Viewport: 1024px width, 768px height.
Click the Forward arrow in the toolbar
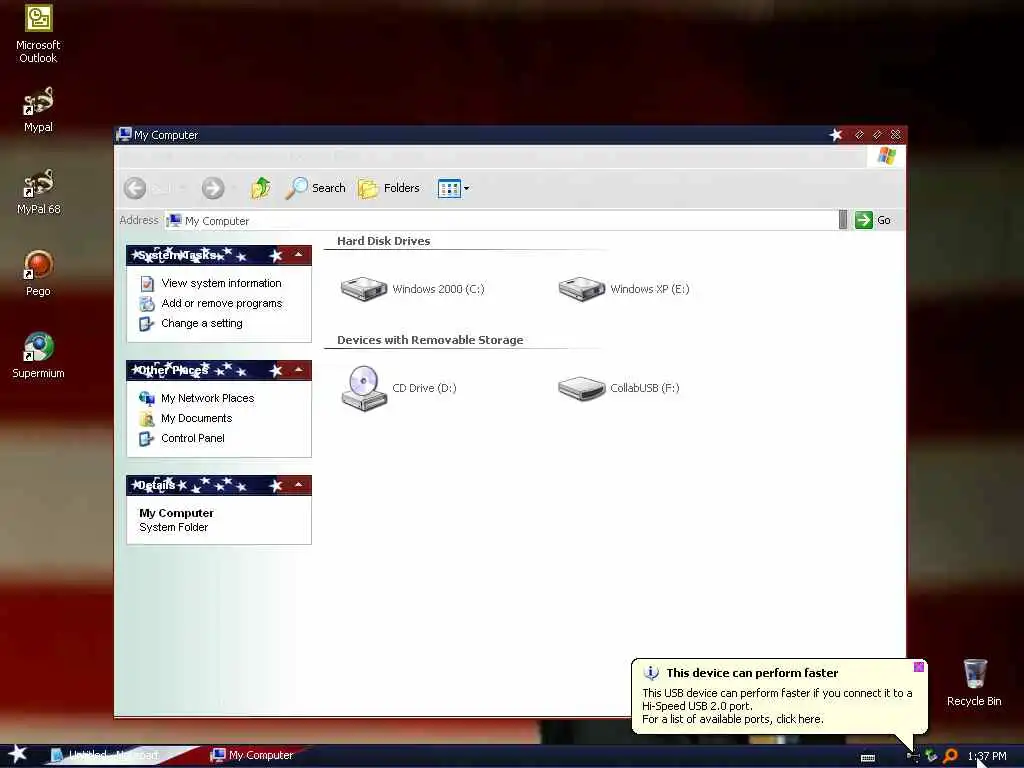(212, 188)
